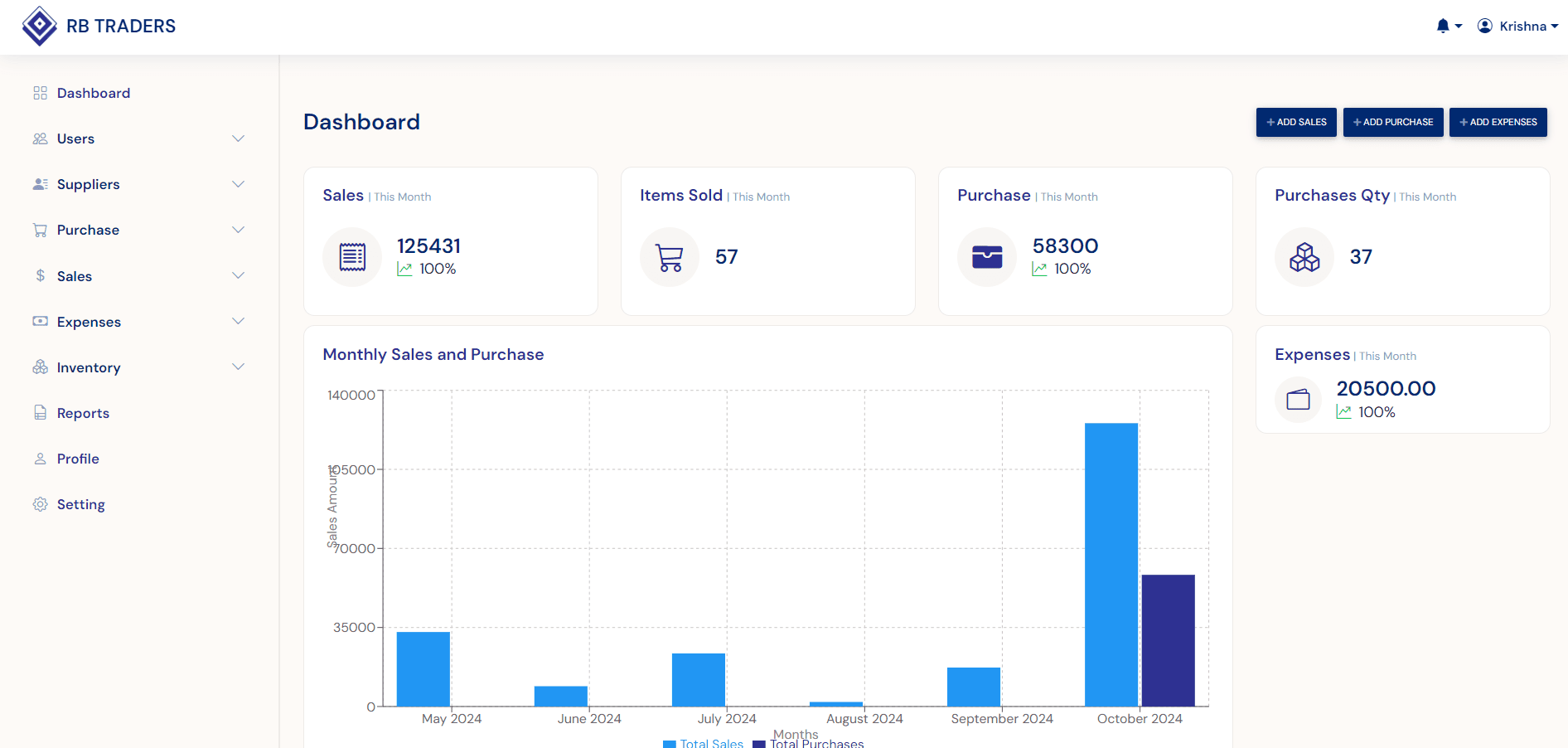Click the wallet icon in Expenses card
Image resolution: width=1568 pixels, height=748 pixels.
click(1298, 400)
